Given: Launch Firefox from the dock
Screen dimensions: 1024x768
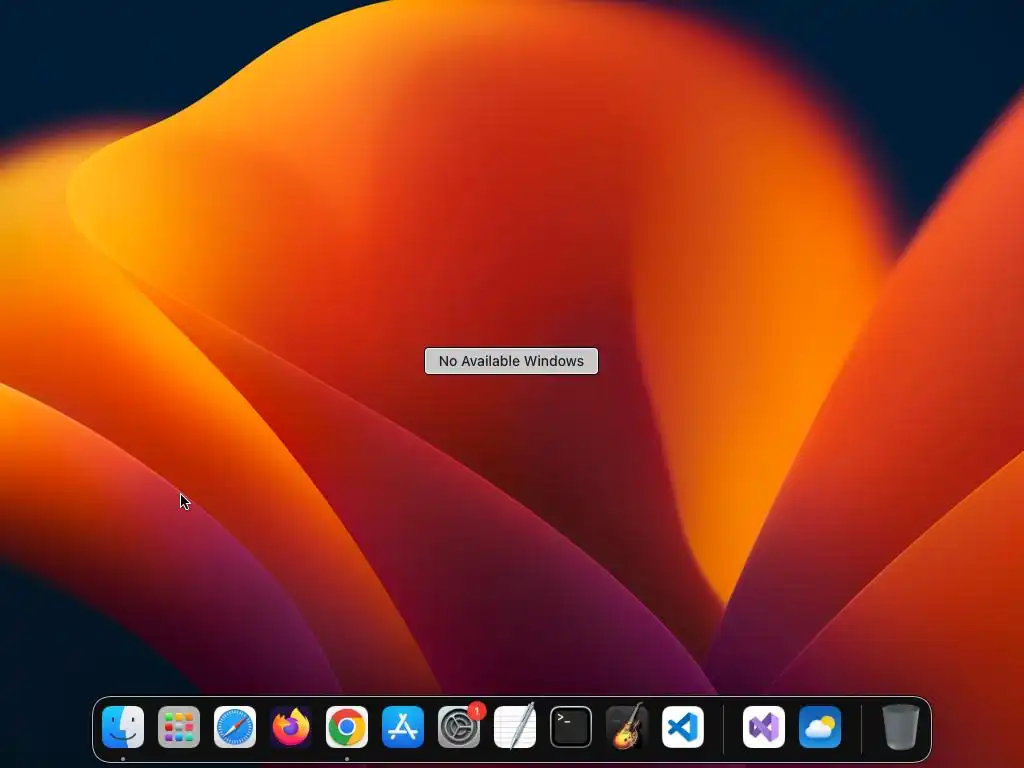Looking at the screenshot, I should 291,727.
